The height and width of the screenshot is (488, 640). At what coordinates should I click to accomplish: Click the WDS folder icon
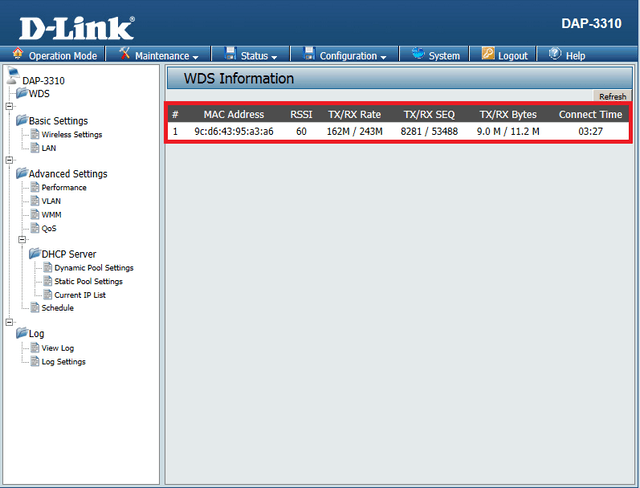click(21, 93)
